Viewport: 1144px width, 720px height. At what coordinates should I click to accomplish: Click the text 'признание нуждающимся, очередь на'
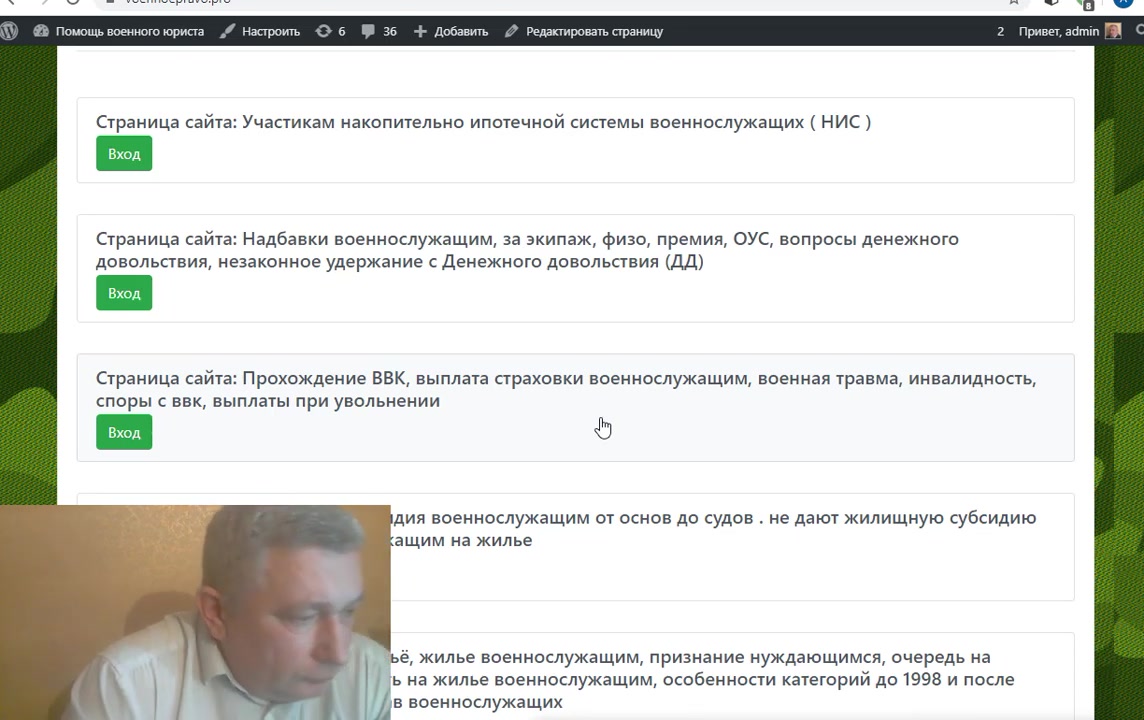point(820,657)
